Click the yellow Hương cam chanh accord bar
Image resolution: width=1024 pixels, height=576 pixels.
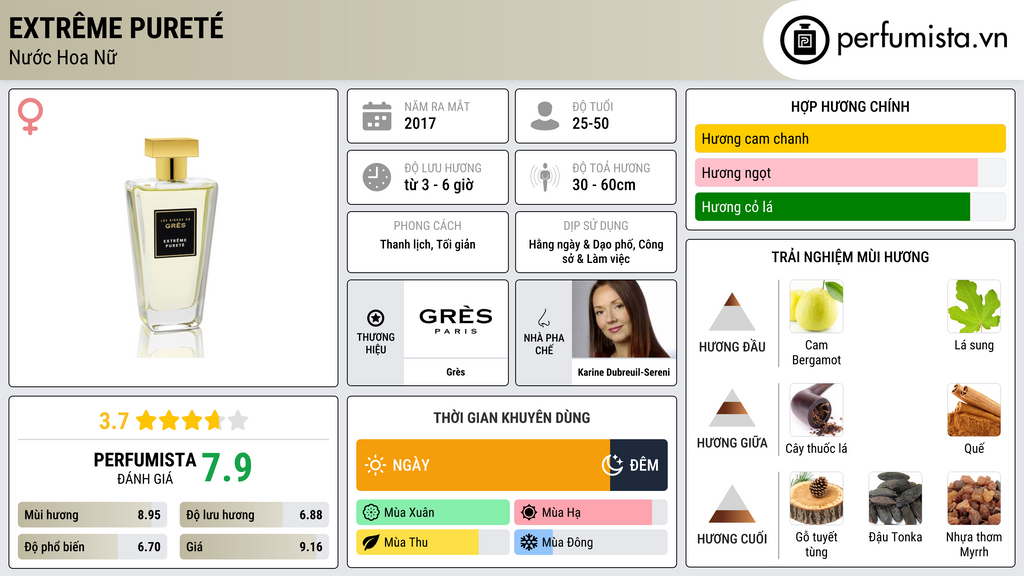[850, 138]
